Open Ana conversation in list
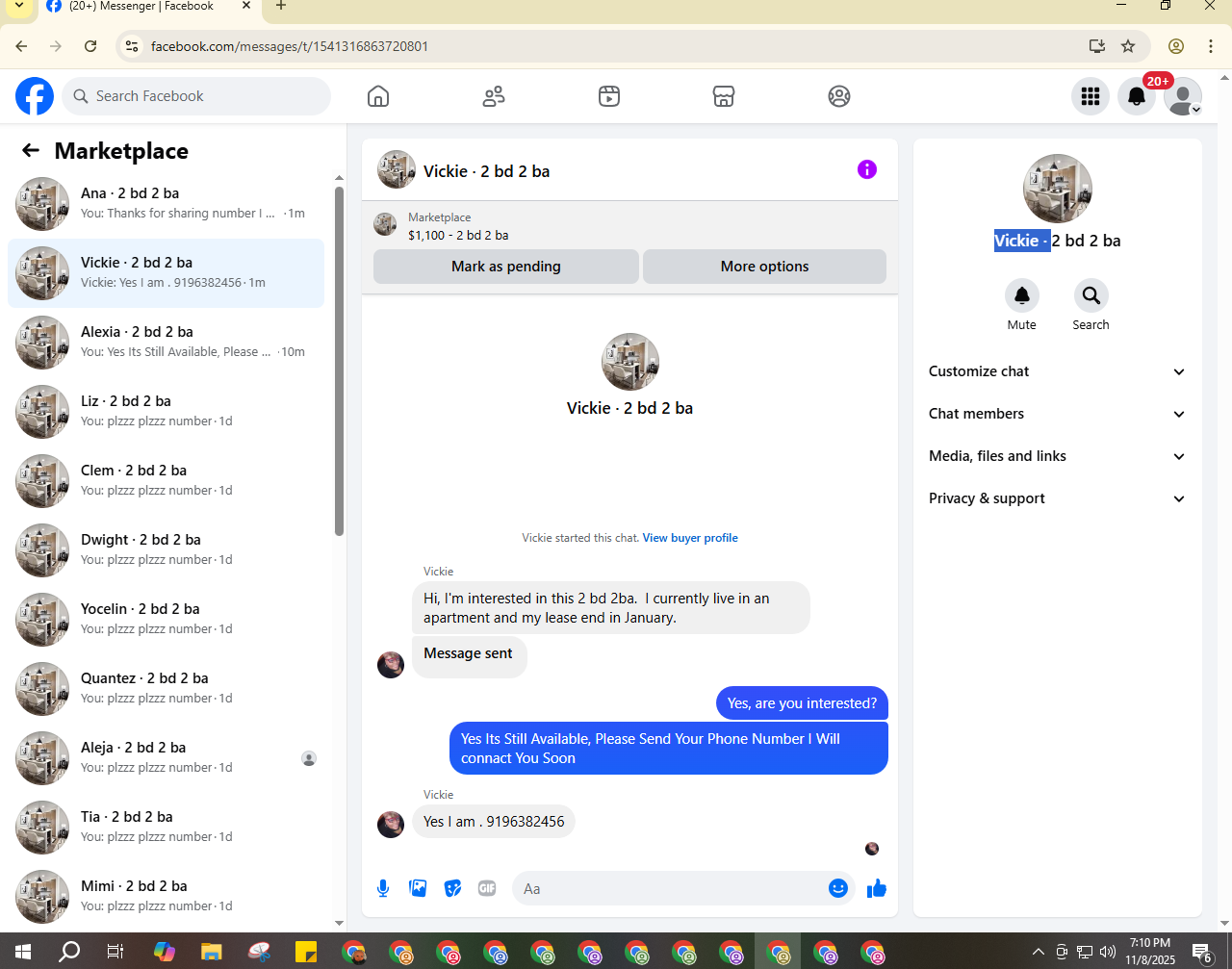 [166, 204]
